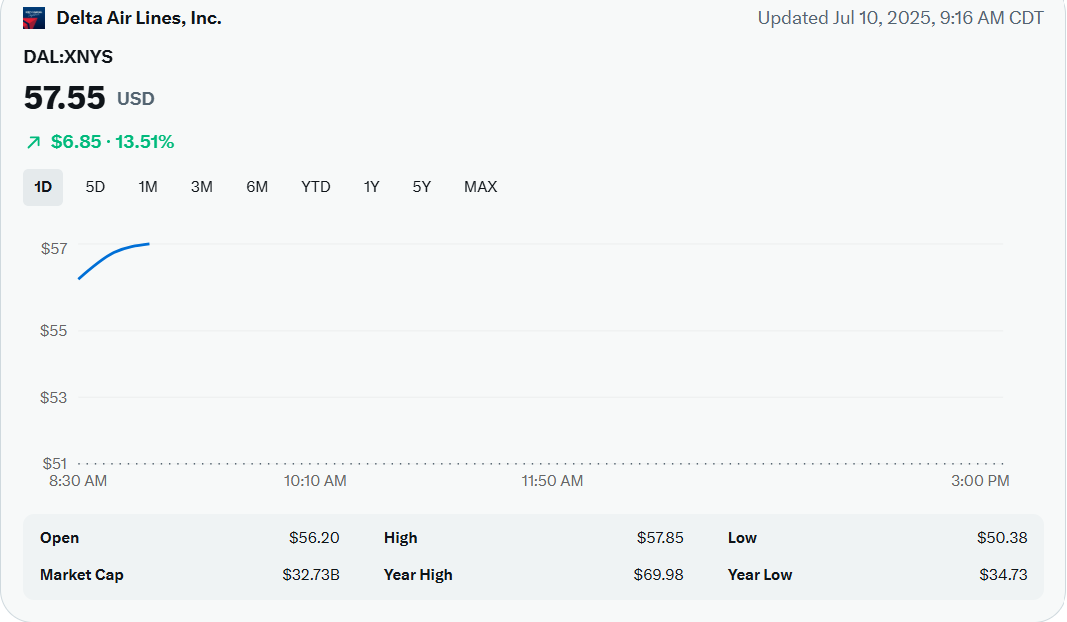Click the $56.20 open value
The height and width of the screenshot is (622, 1067).
click(x=314, y=538)
